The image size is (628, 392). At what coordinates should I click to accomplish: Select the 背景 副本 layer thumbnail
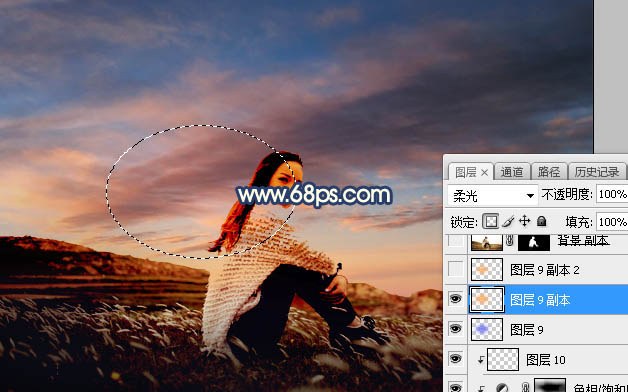(x=486, y=242)
